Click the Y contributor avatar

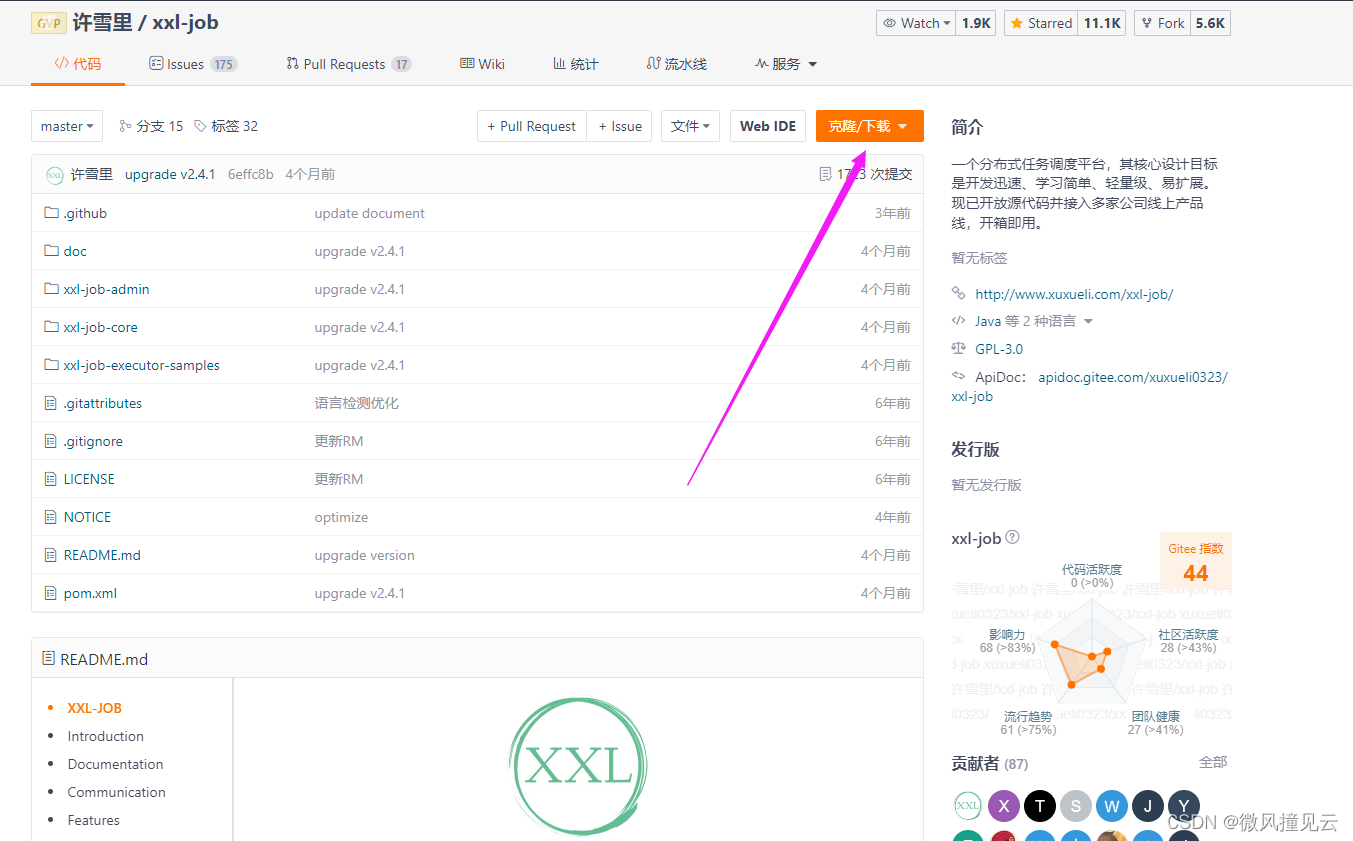pyautogui.click(x=1183, y=805)
